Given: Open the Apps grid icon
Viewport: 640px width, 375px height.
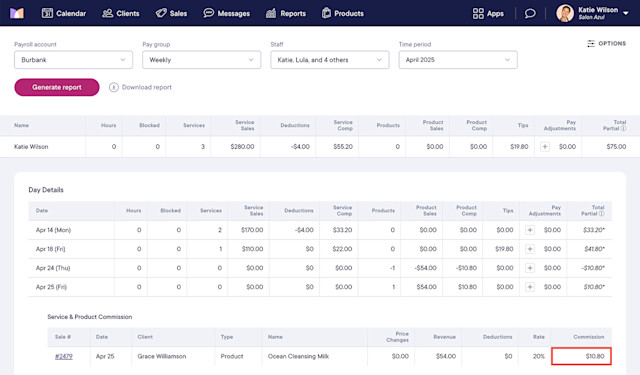Looking at the screenshot, I should (478, 13).
